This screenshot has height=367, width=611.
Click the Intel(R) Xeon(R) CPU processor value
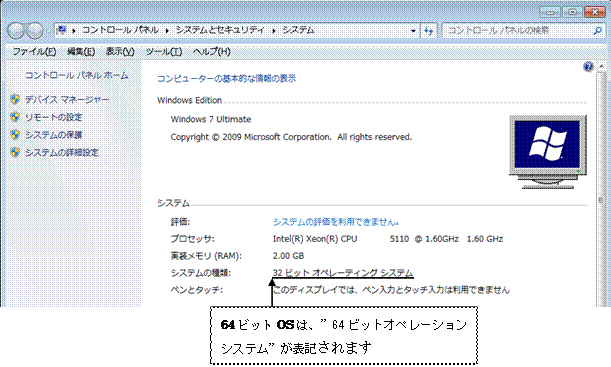click(x=388, y=239)
